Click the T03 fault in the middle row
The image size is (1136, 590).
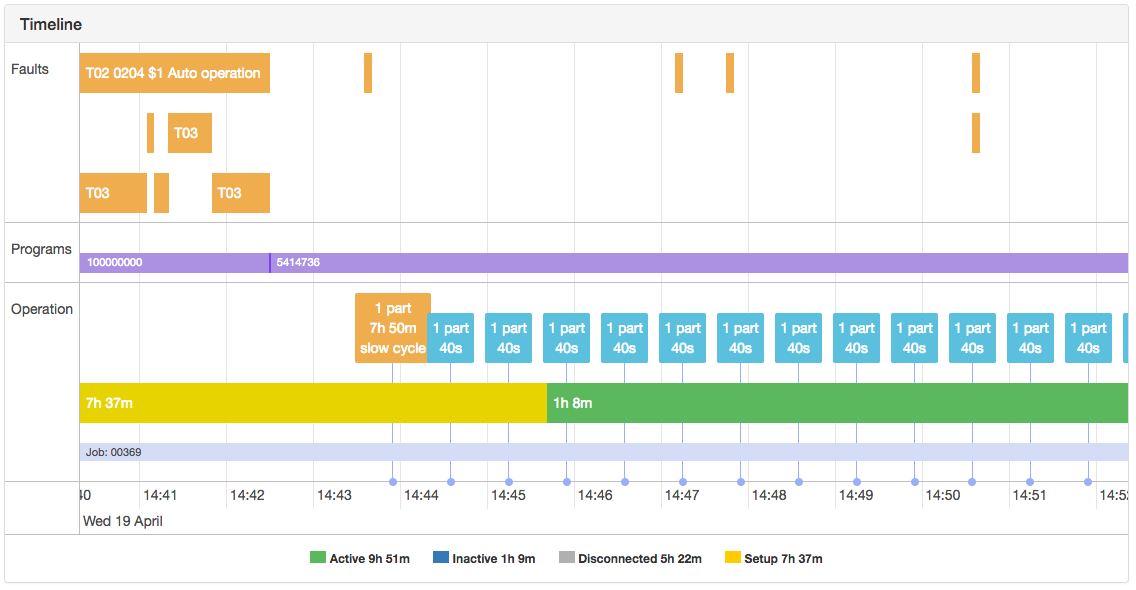pos(189,133)
